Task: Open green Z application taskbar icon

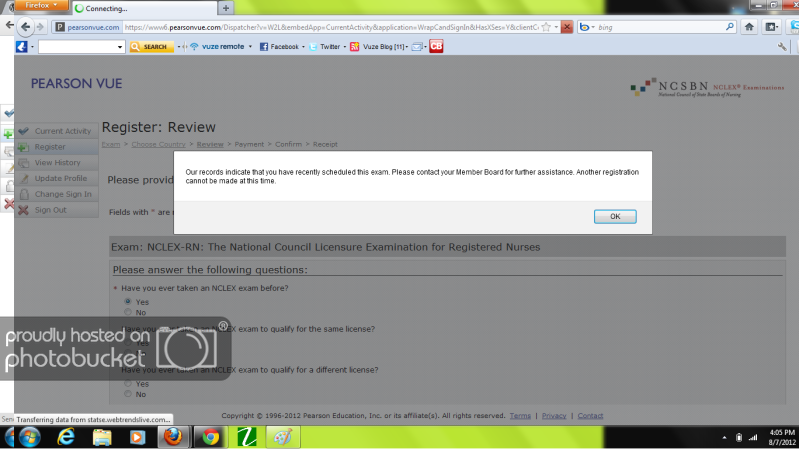Action: click(247, 437)
